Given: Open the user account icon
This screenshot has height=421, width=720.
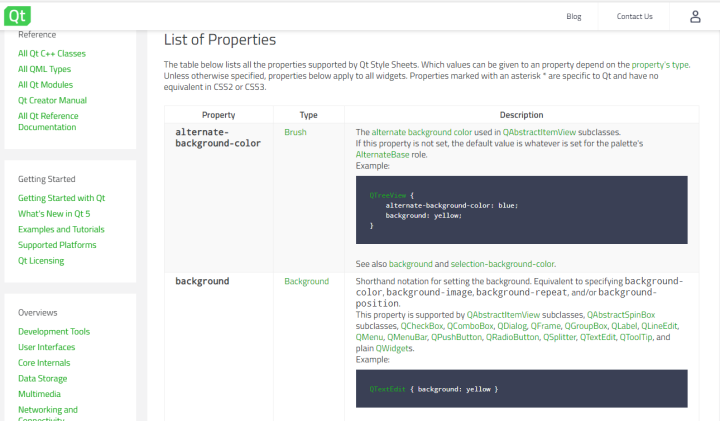Looking at the screenshot, I should pyautogui.click(x=695, y=16).
